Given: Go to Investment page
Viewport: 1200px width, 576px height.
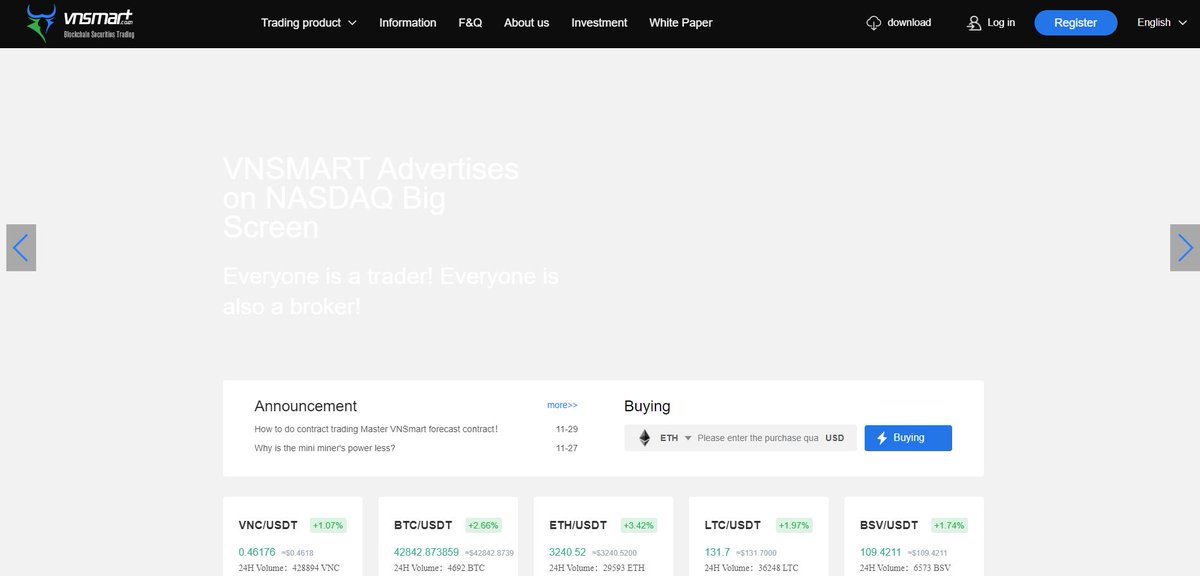Looking at the screenshot, I should tap(599, 23).
